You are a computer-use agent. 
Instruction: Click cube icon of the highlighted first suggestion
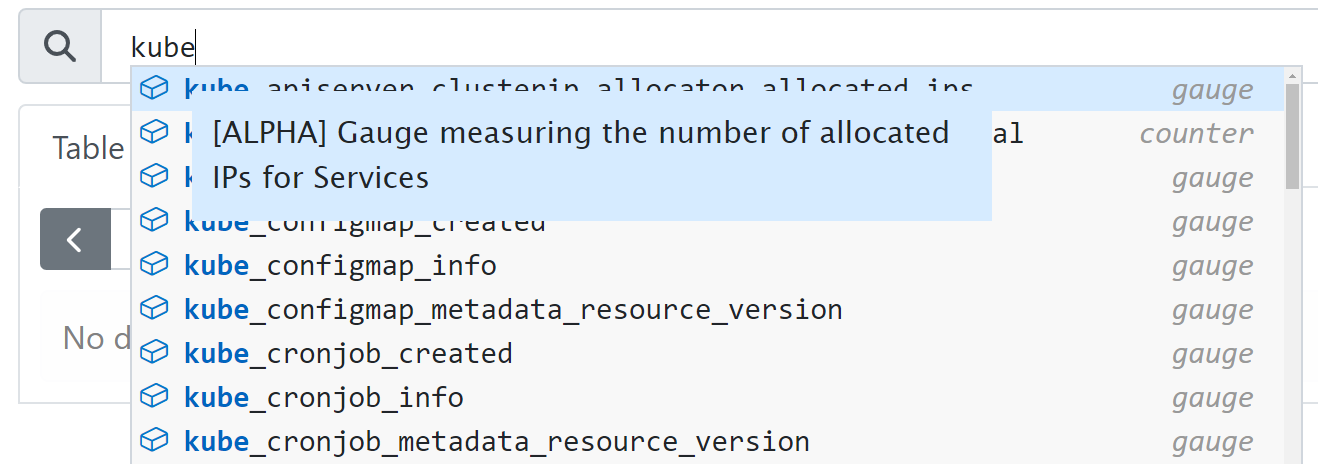(153, 89)
